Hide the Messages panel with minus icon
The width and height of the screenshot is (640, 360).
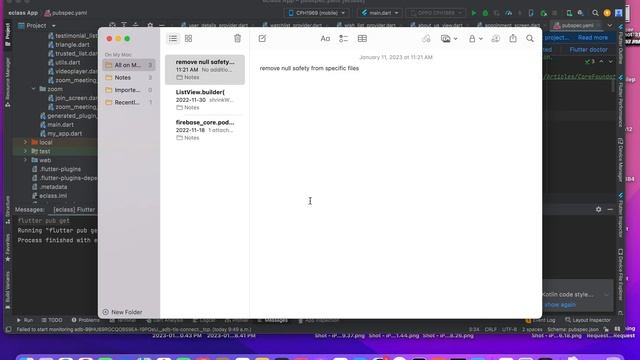[610, 209]
